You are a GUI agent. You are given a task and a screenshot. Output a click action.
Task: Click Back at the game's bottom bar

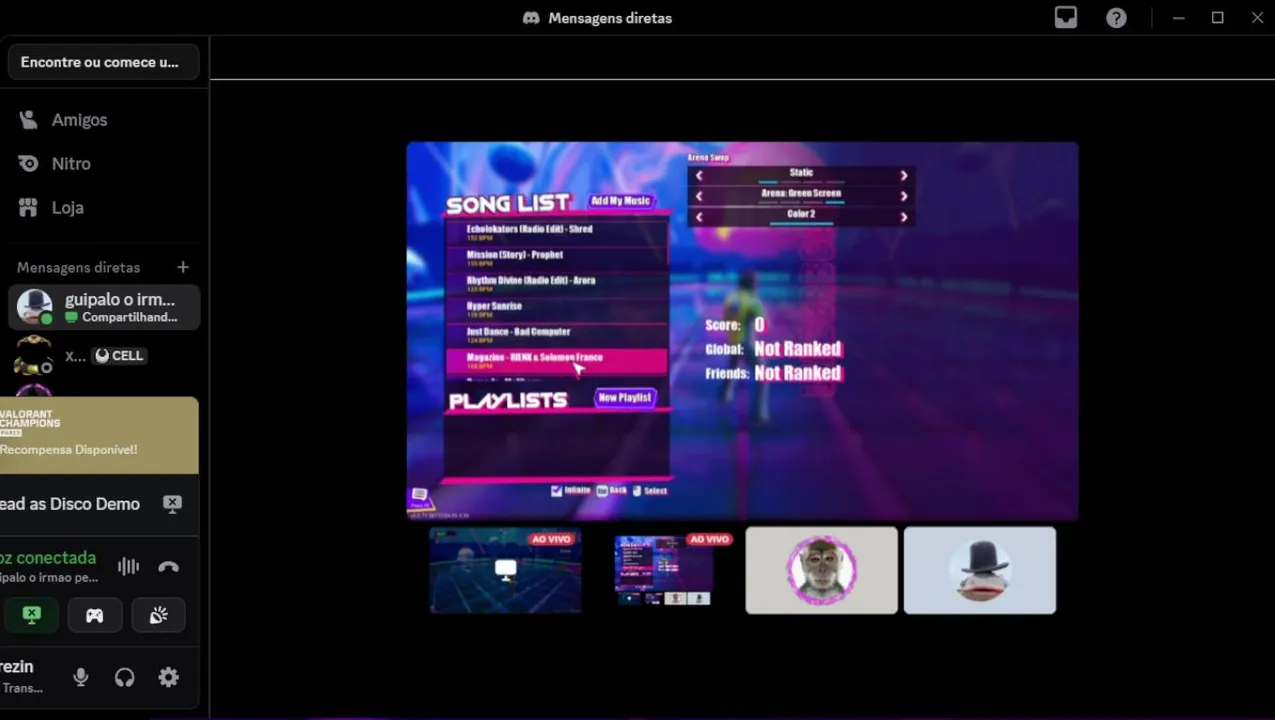pos(612,491)
